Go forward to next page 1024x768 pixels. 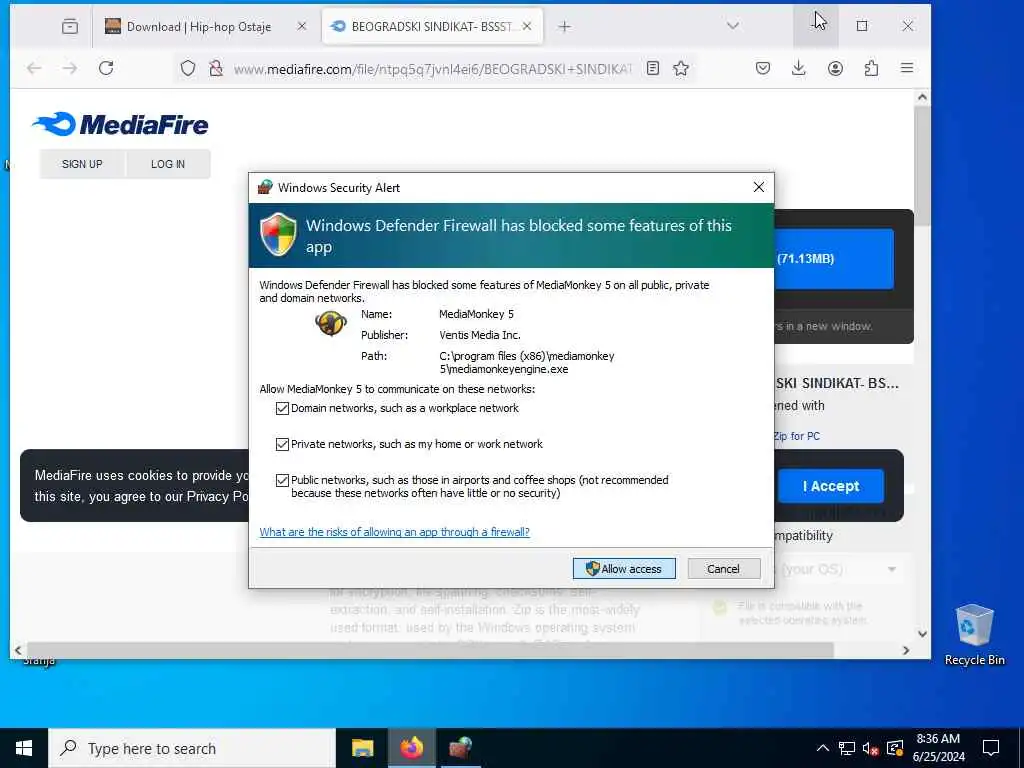(70, 68)
